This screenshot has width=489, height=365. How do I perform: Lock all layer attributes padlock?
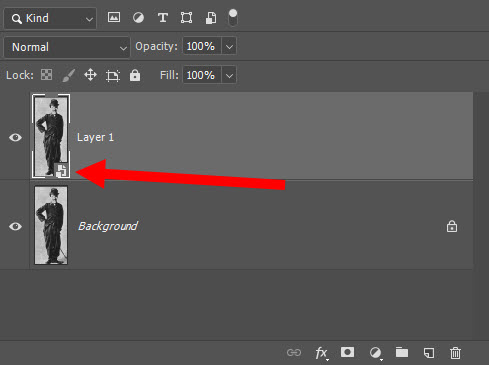[135, 75]
